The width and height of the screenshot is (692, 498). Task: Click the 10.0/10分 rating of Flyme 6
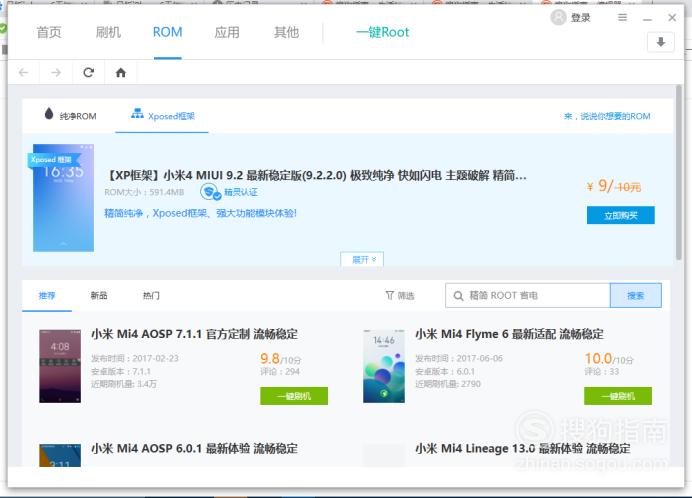click(609, 359)
